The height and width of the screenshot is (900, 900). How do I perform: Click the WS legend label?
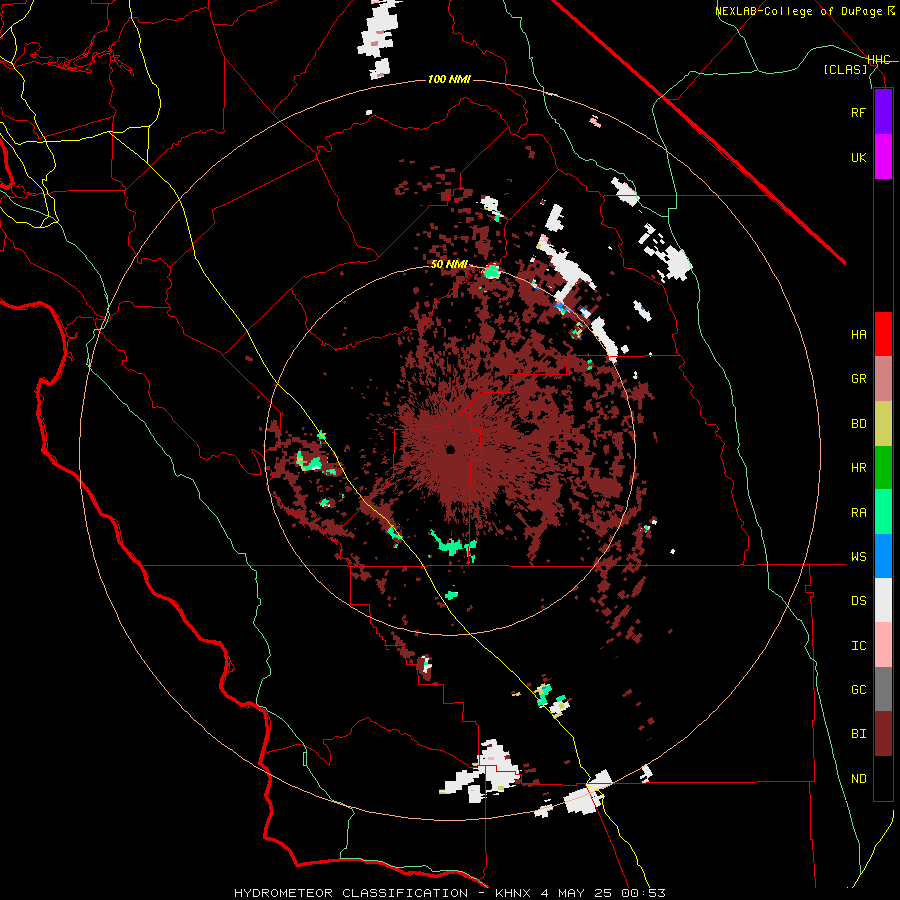(858, 557)
